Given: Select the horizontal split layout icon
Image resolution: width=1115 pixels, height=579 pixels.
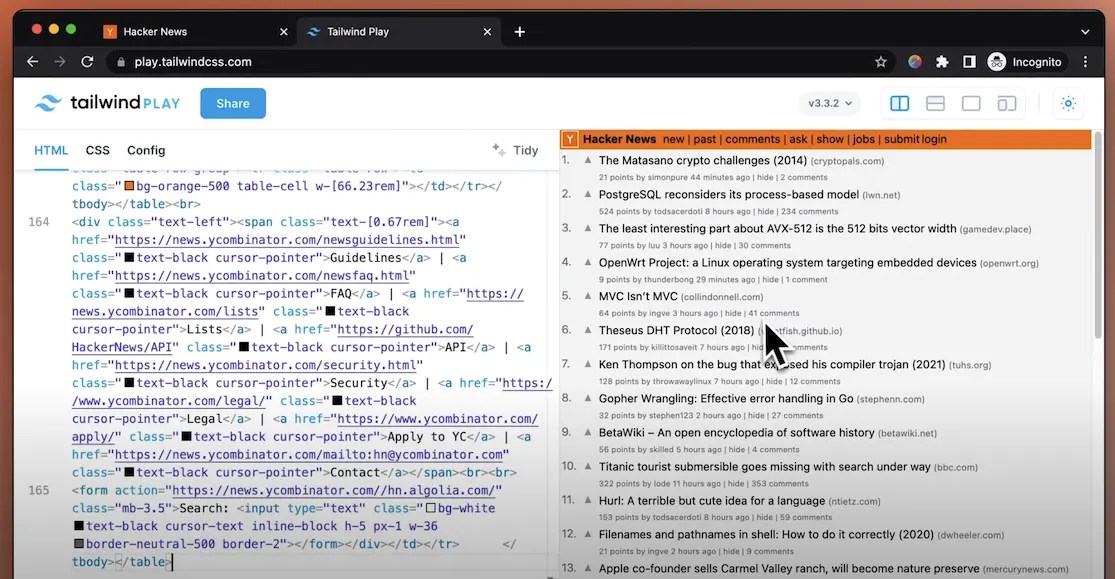Looking at the screenshot, I should point(935,104).
